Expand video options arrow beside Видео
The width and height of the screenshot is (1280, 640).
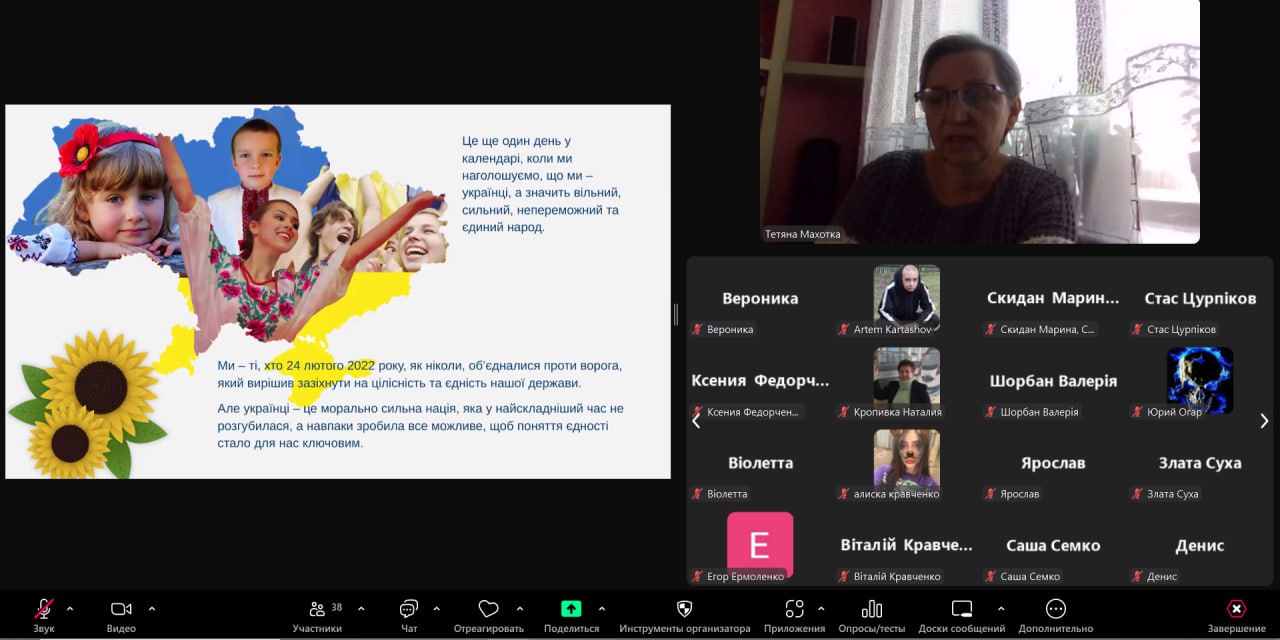pos(152,608)
